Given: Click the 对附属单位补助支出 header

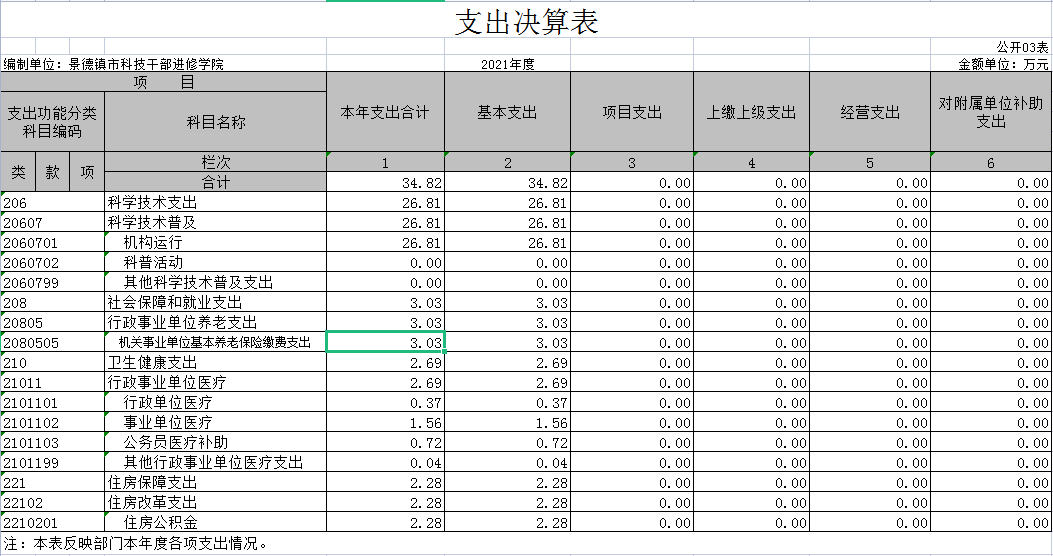Looking at the screenshot, I should (990, 112).
